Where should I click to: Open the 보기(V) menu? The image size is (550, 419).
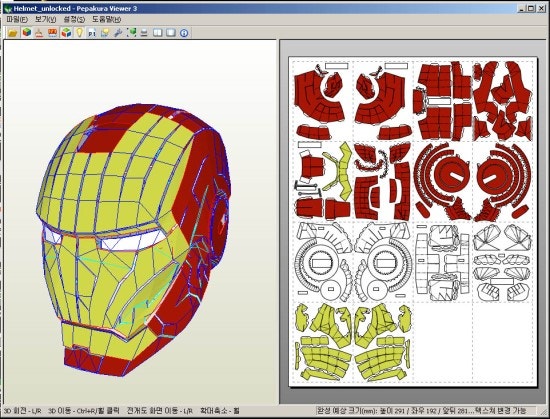tap(45, 20)
